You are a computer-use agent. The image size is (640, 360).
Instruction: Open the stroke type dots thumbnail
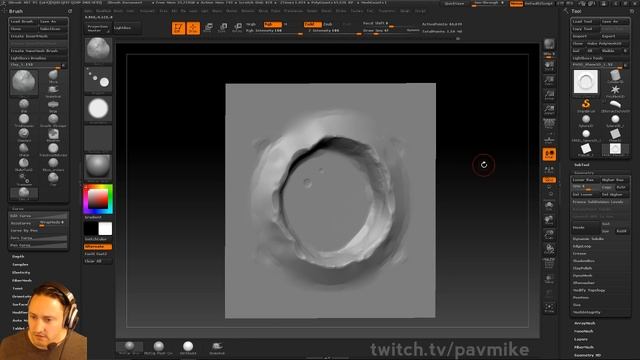click(98, 79)
